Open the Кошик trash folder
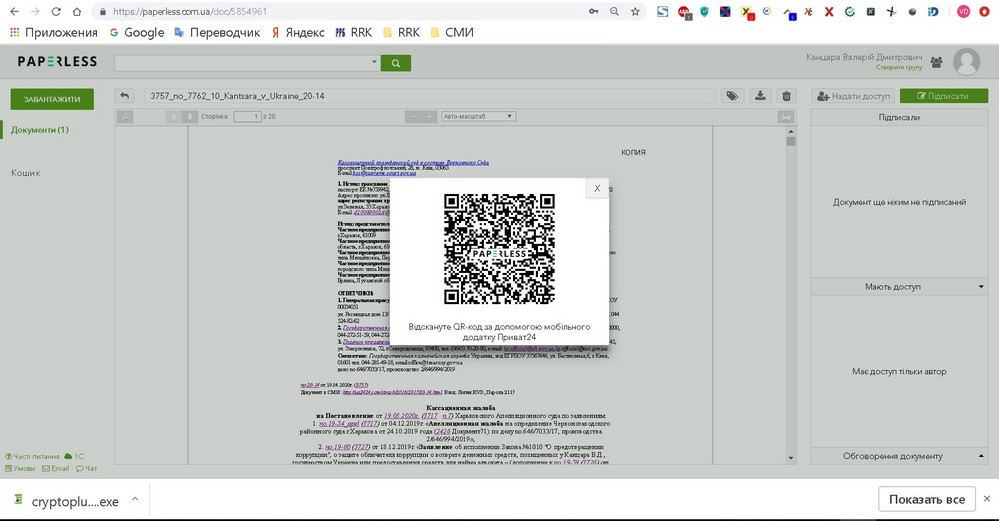The width and height of the screenshot is (999, 521). (25, 173)
